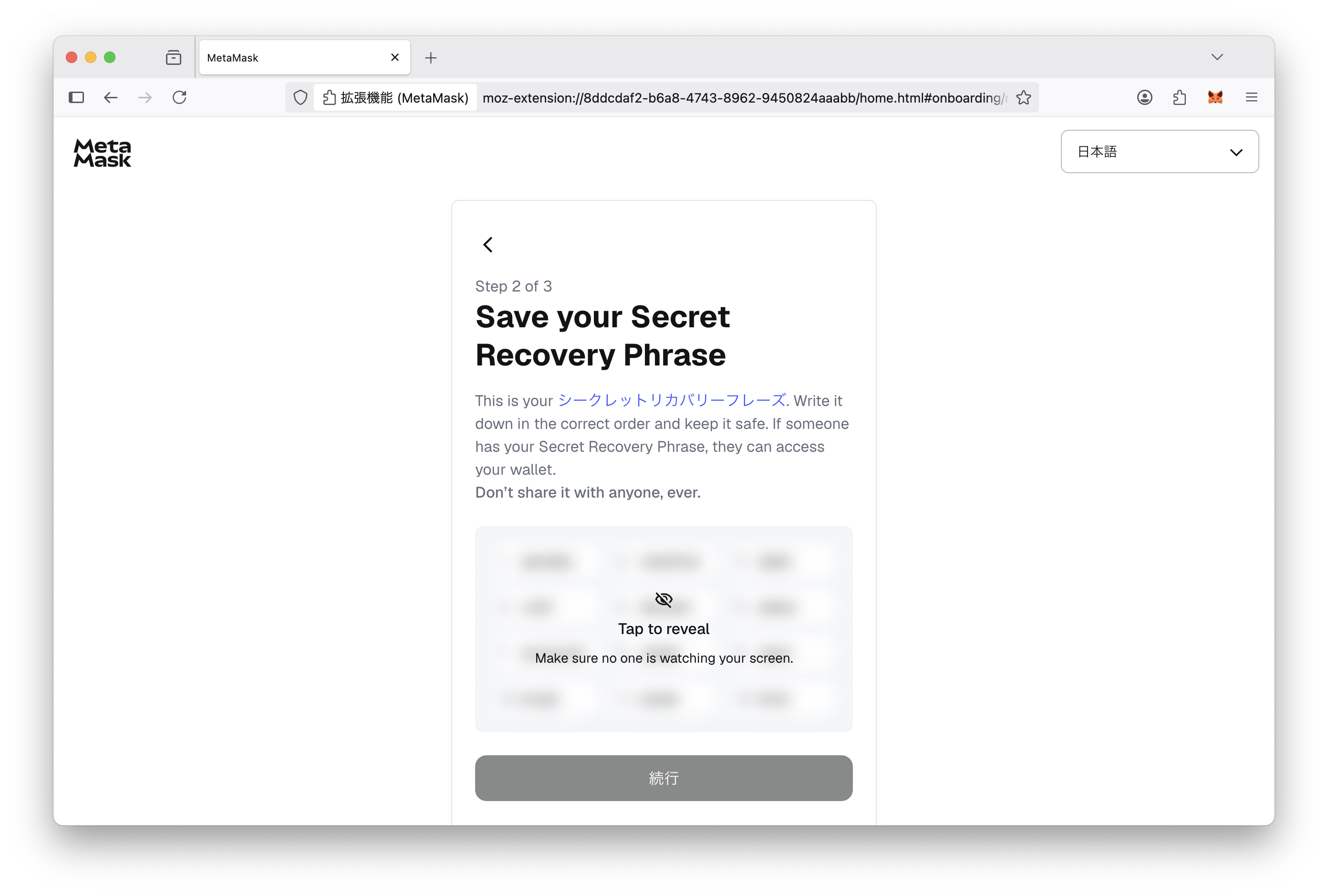1328x896 pixels.
Task: Open the Firefox hamburger application menu
Action: coord(1252,98)
